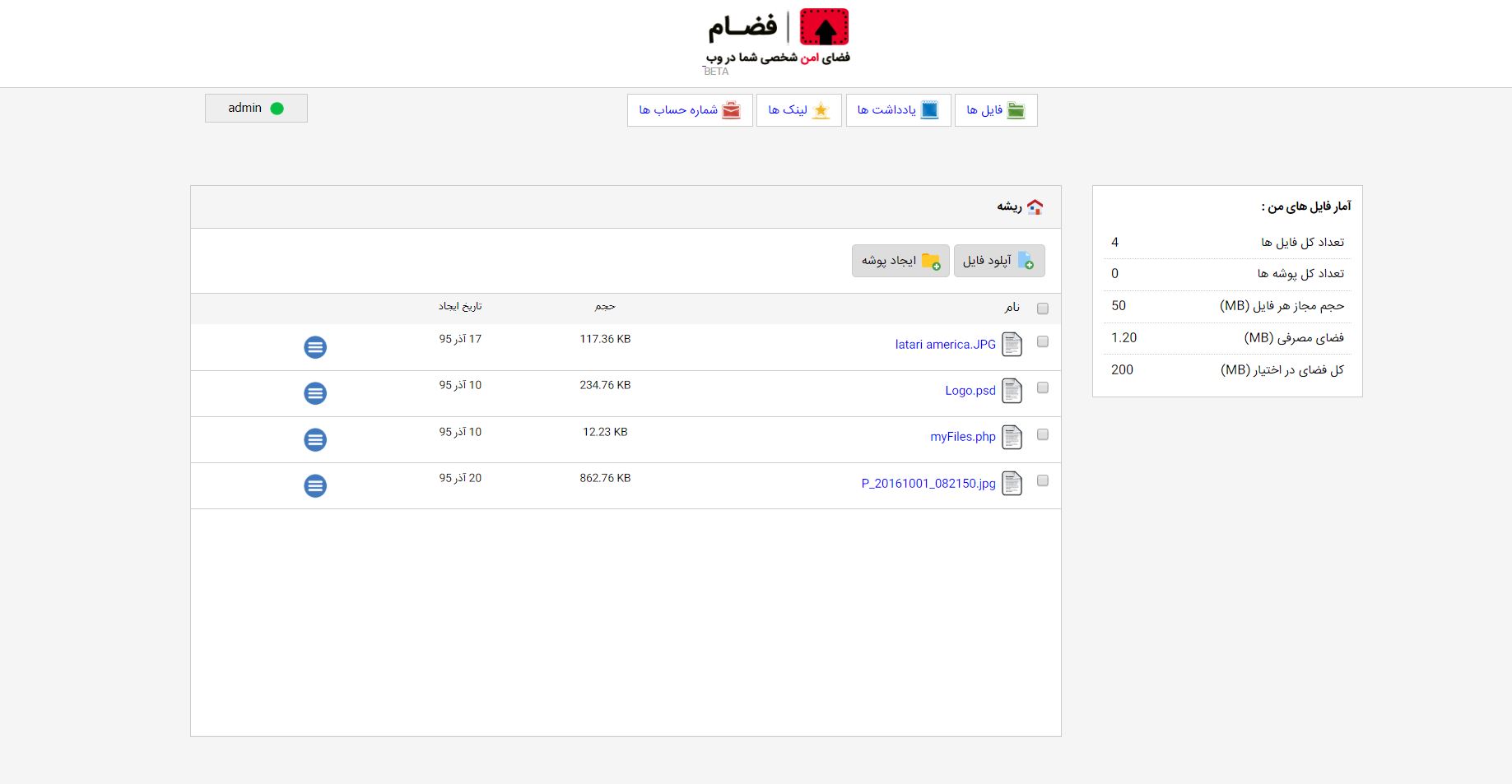Image resolution: width=1512 pixels, height=784 pixels.
Task: Click the document icon of P_20161001_082150.jpg
Action: coord(1012,484)
